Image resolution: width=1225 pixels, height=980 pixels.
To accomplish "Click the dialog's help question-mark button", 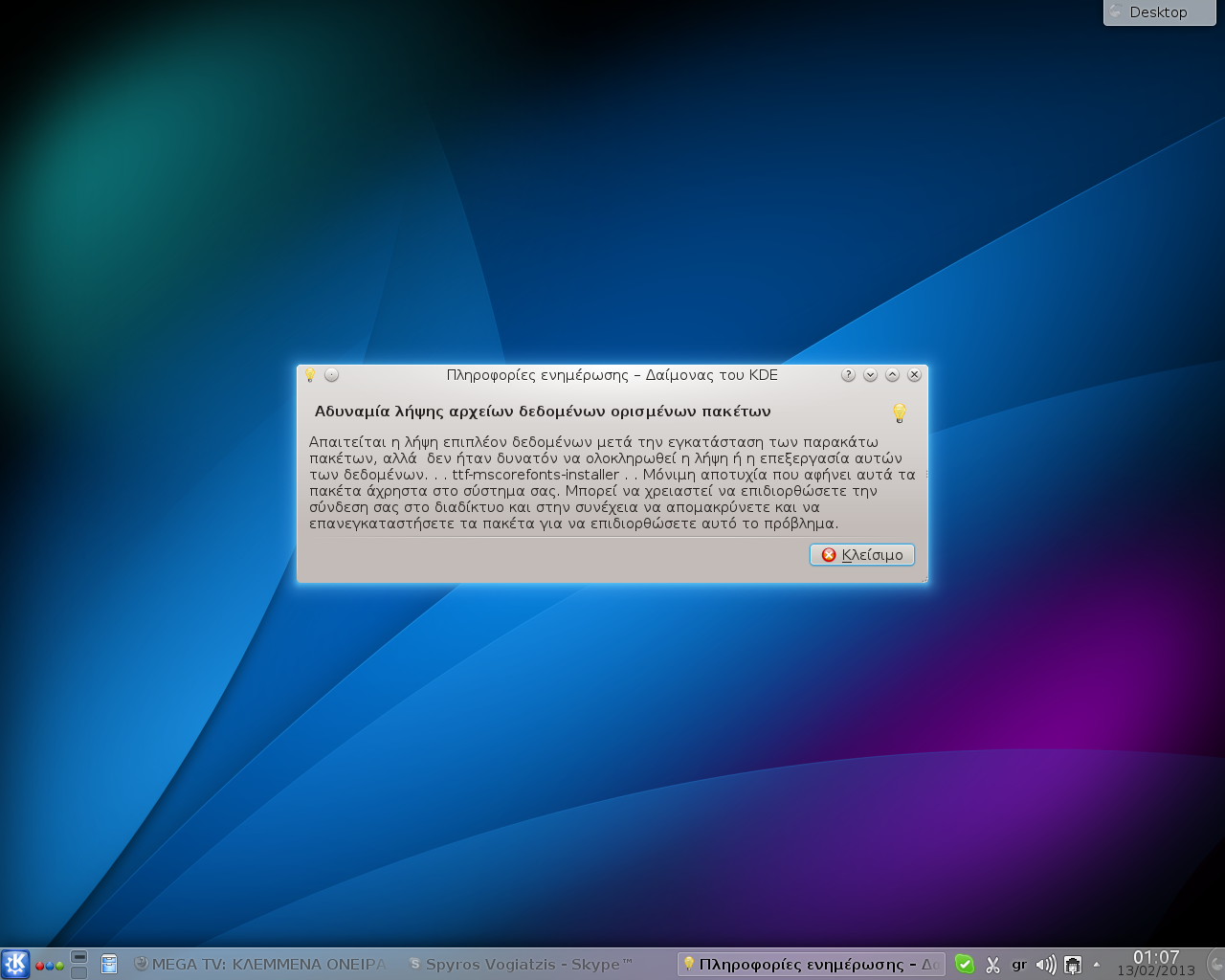I will (x=848, y=375).
